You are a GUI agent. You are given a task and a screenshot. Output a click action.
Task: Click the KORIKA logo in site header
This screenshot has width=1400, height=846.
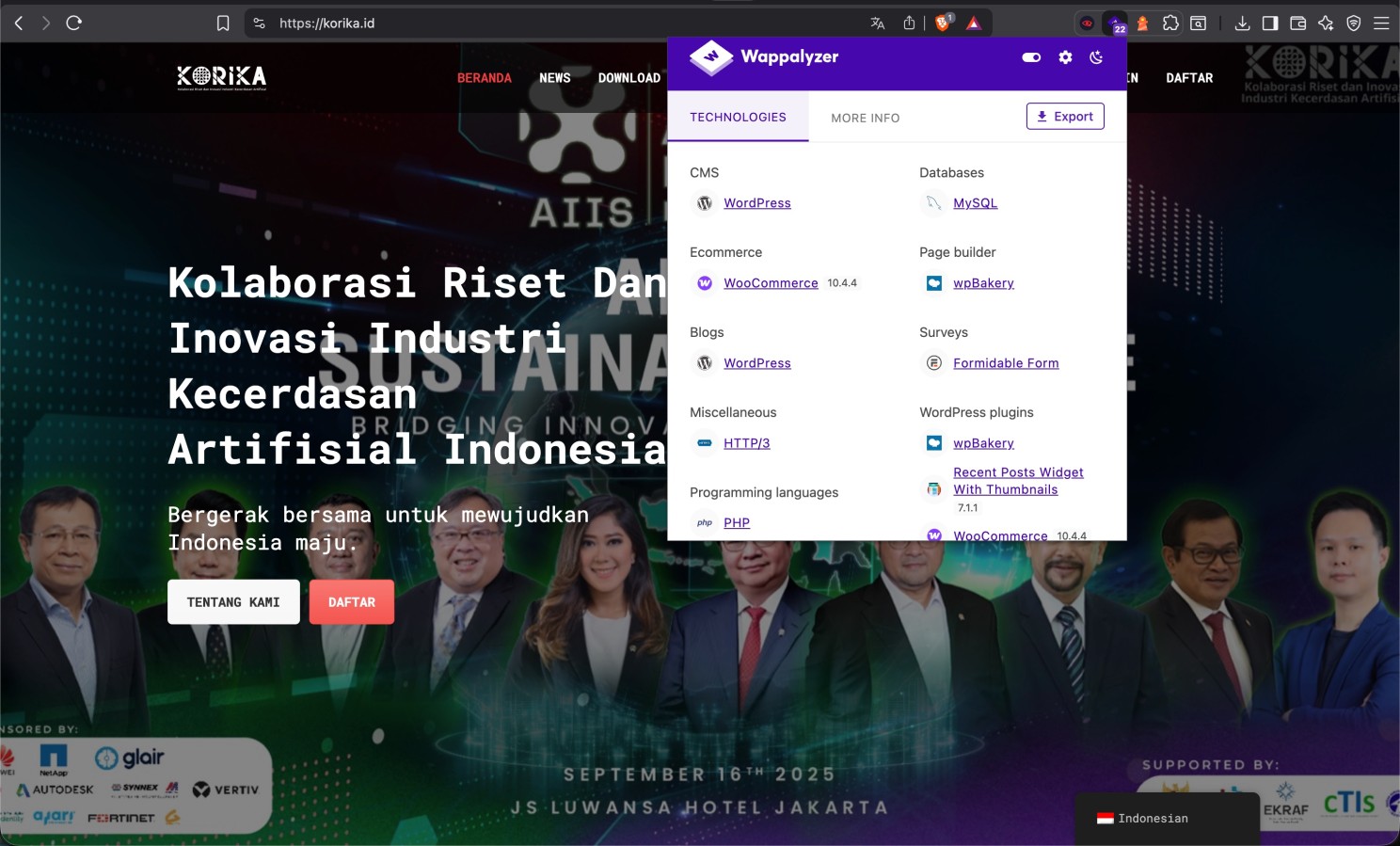[222, 77]
